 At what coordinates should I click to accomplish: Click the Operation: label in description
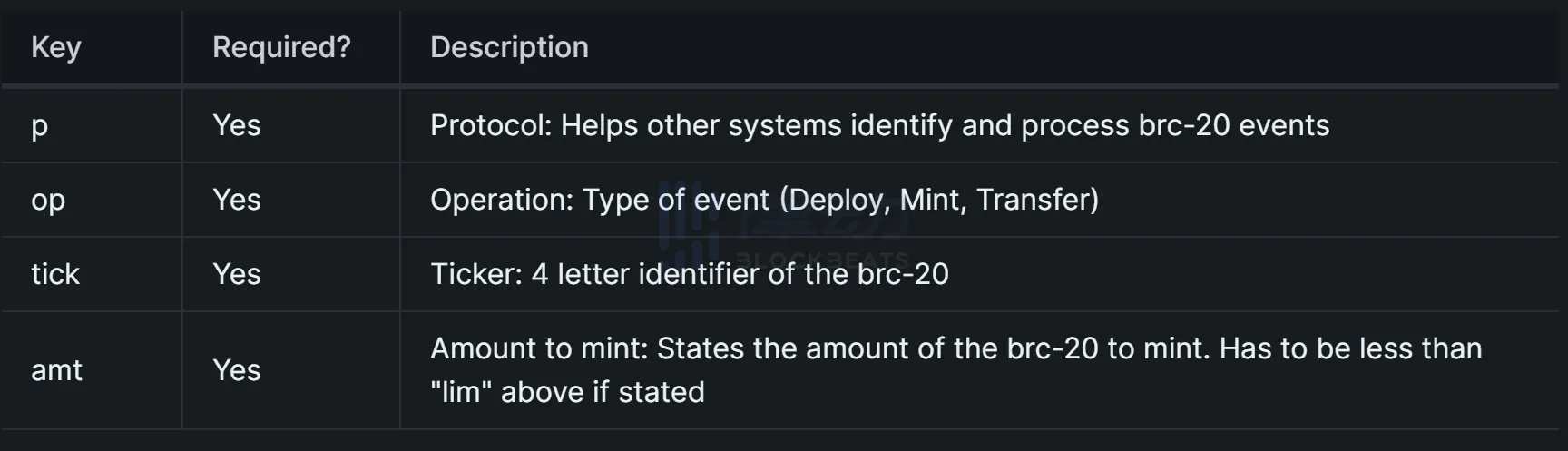pos(502,200)
